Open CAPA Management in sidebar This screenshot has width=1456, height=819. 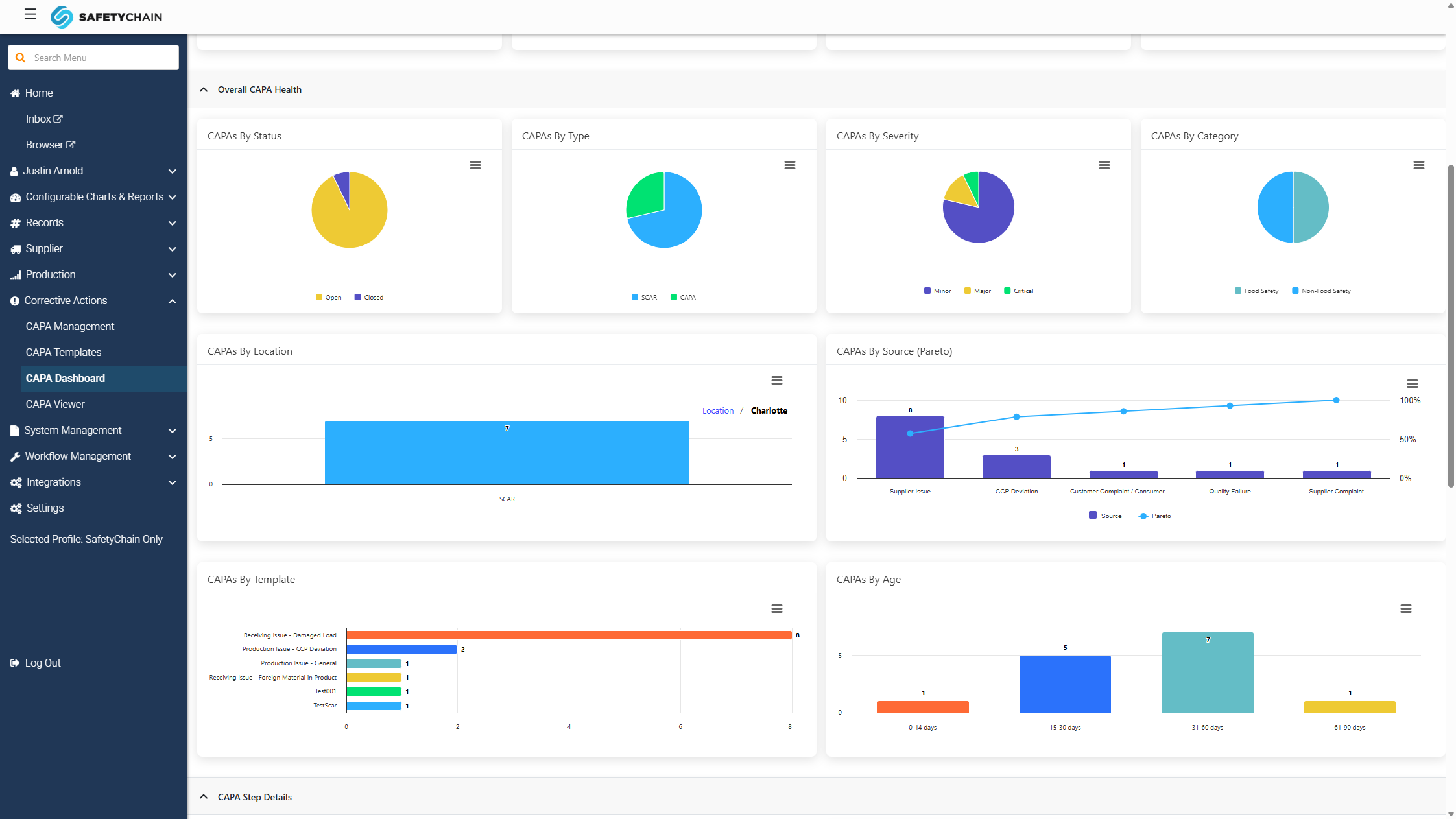click(70, 326)
